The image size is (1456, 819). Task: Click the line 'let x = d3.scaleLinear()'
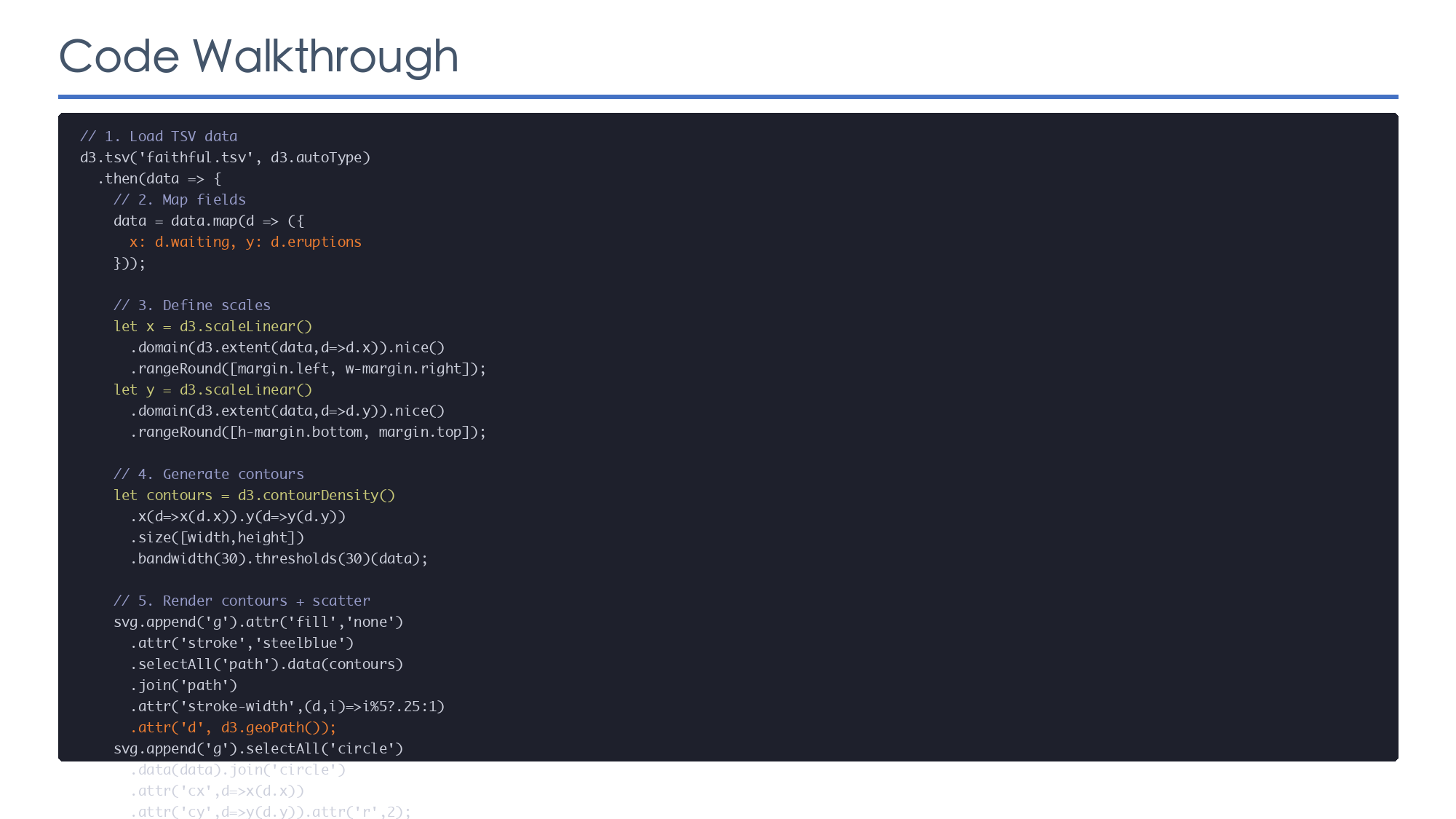212,326
